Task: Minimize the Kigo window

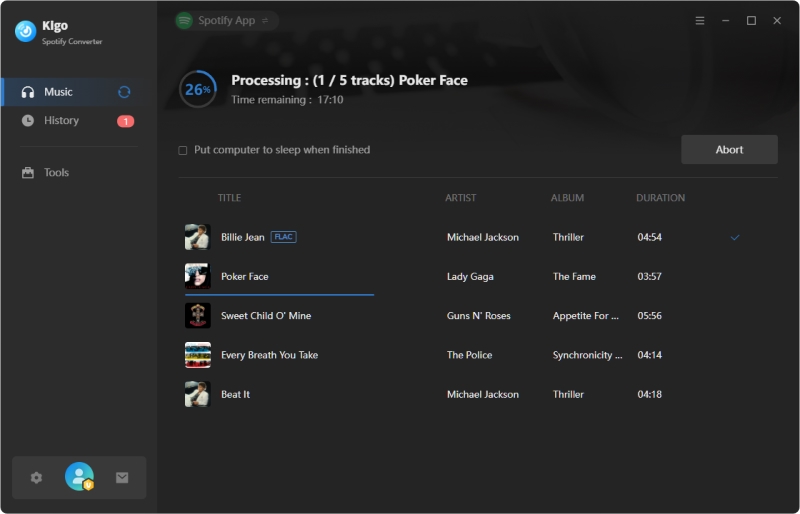Action: click(726, 20)
